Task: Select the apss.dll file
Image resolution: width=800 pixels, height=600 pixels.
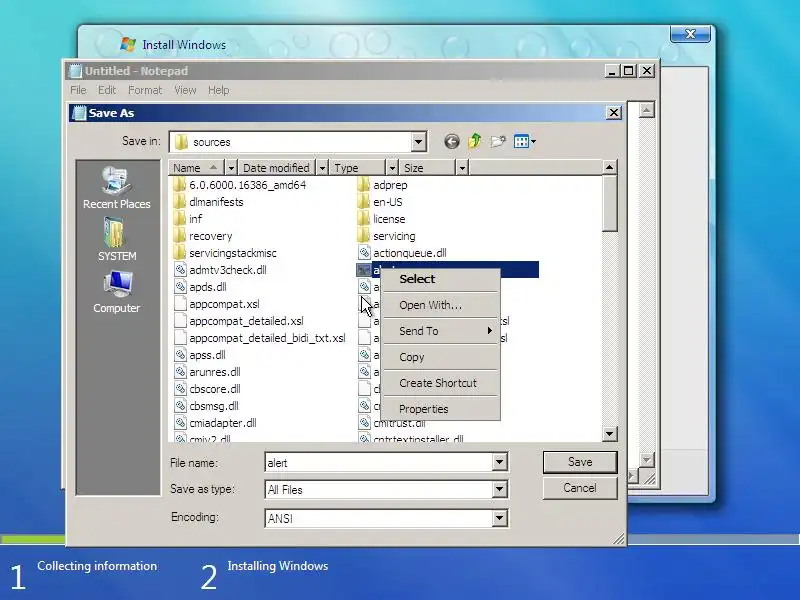Action: click(x=199, y=355)
